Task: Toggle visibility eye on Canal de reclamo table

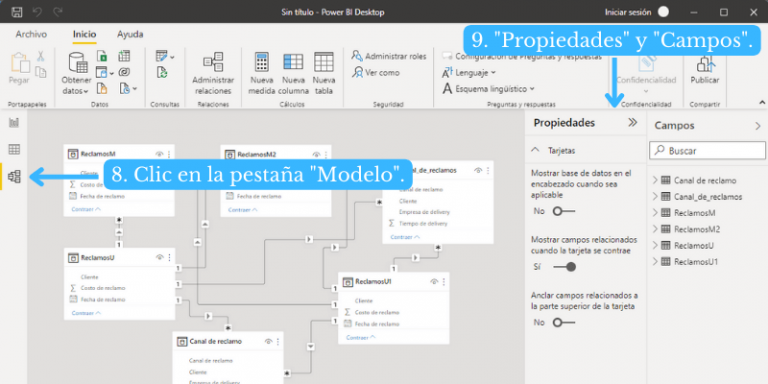Action: [x=268, y=341]
